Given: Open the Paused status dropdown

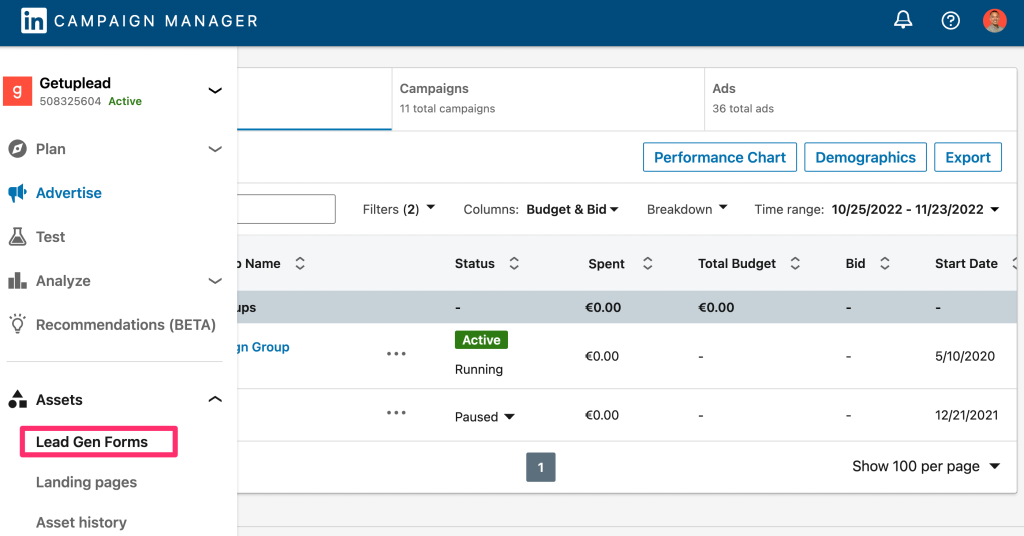Looking at the screenshot, I should pyautogui.click(x=485, y=417).
